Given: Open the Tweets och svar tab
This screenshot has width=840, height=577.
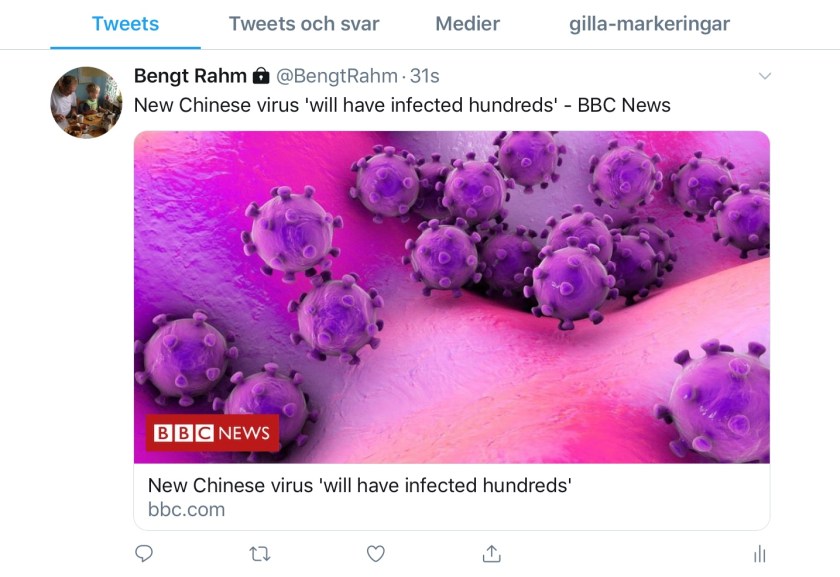Looking at the screenshot, I should click(304, 24).
